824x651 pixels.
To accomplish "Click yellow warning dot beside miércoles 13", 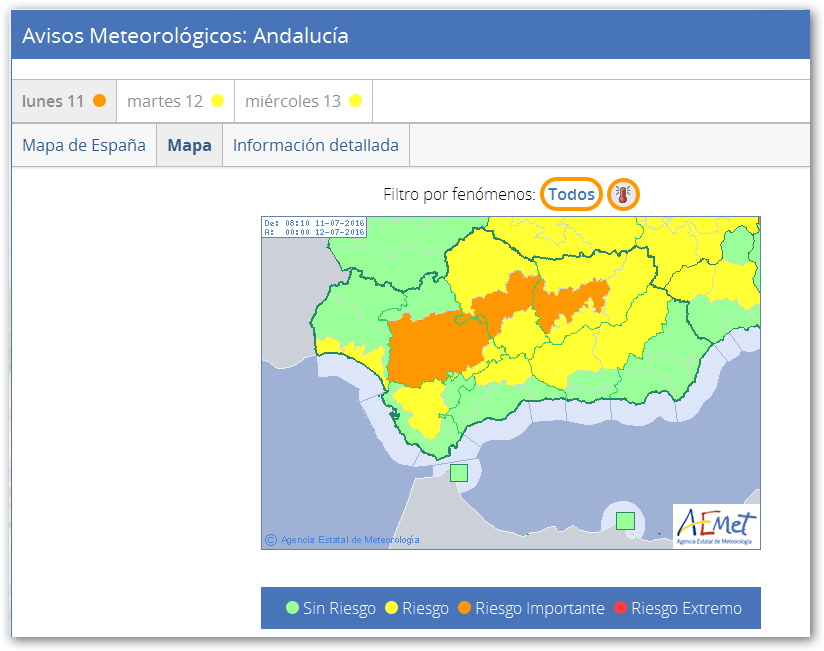I will (x=355, y=101).
